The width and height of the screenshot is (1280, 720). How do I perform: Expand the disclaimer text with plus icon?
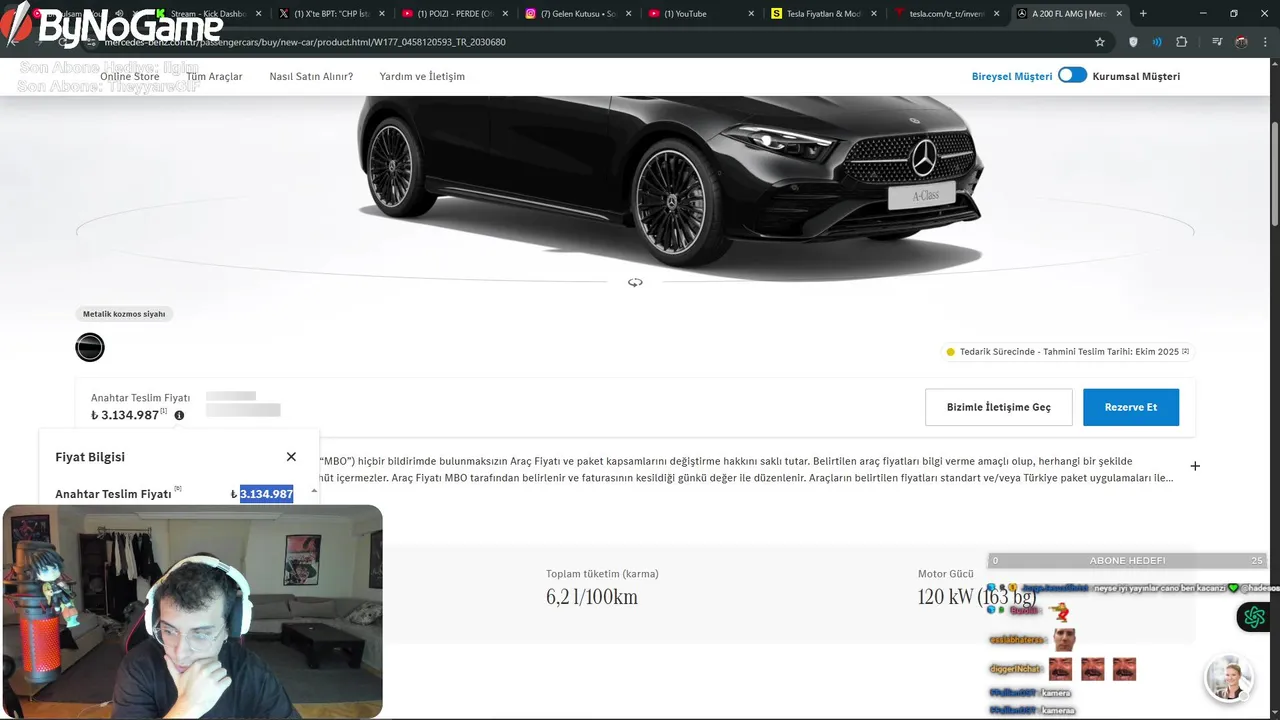point(1195,466)
